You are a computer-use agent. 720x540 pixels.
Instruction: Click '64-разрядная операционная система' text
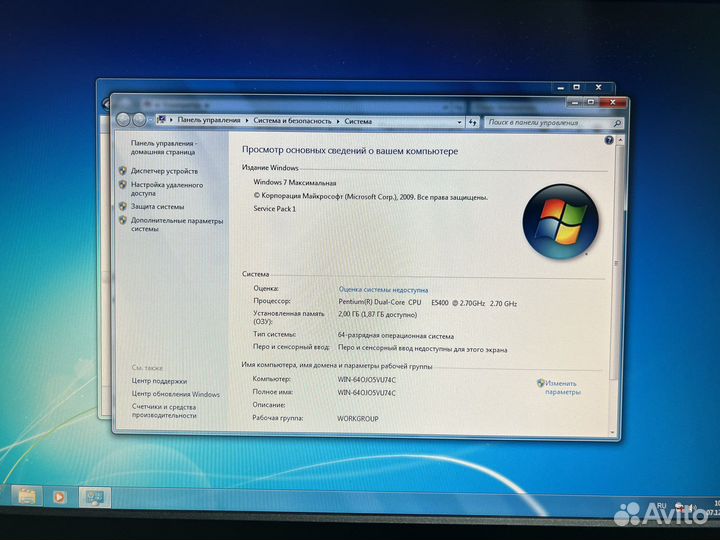(396, 336)
